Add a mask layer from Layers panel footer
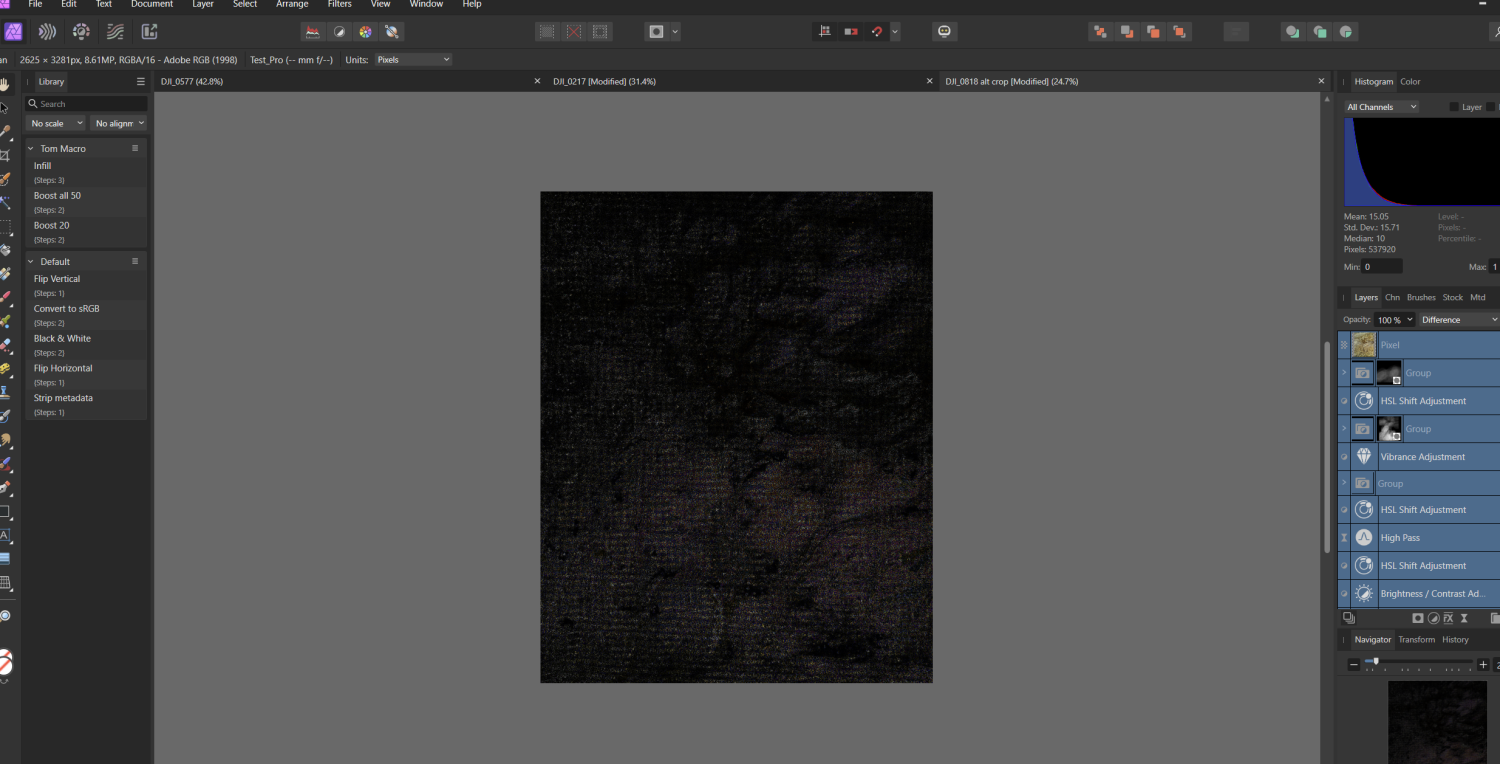 (x=1417, y=619)
